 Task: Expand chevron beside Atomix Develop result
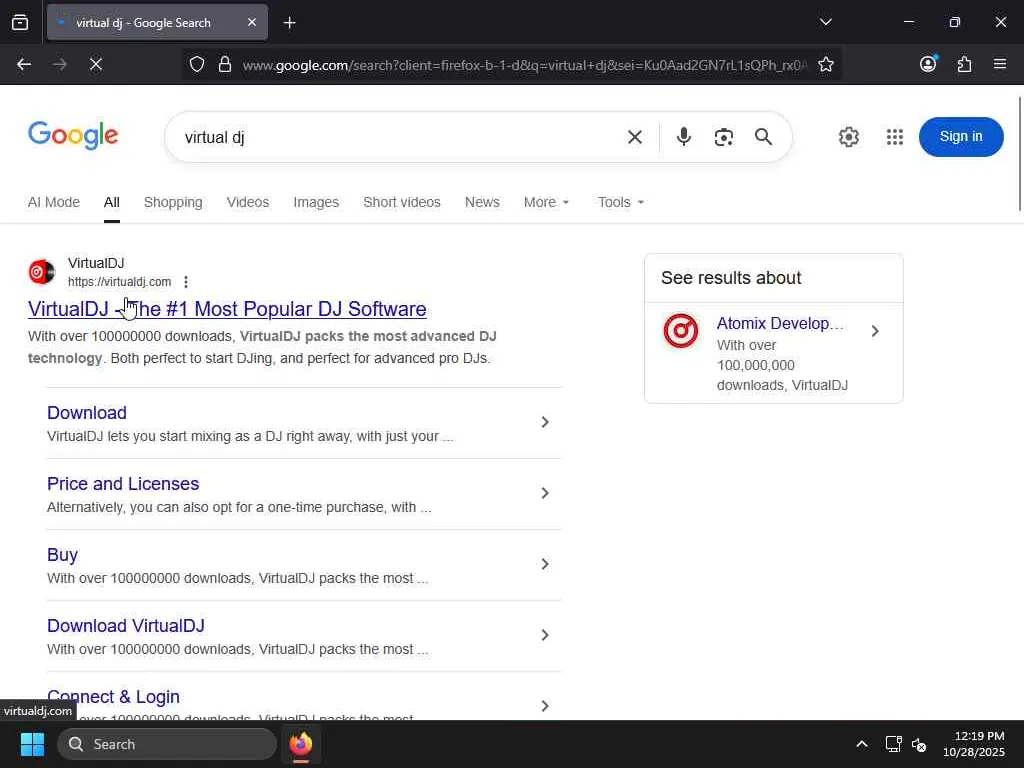point(875,331)
